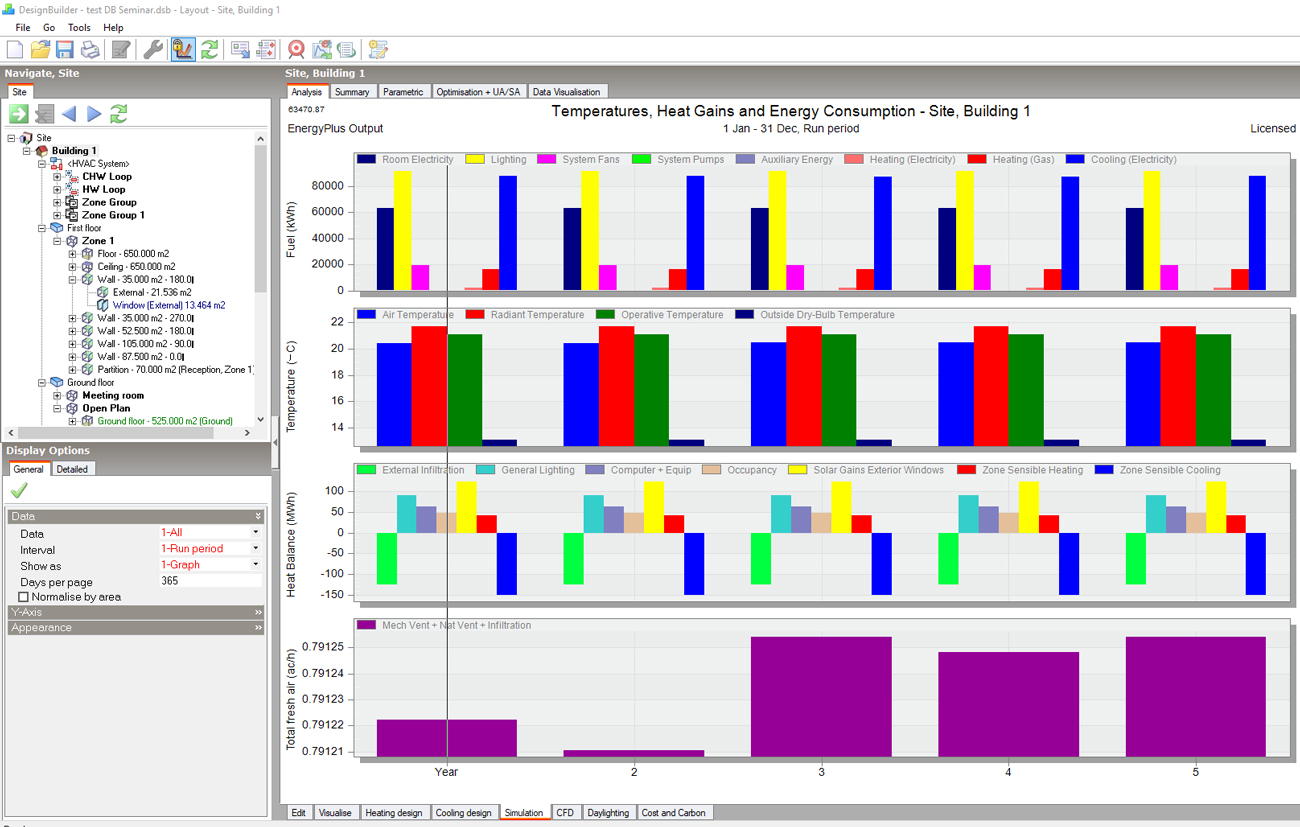Switch to the Summary tab
Image resolution: width=1300 pixels, height=827 pixels.
352,92
